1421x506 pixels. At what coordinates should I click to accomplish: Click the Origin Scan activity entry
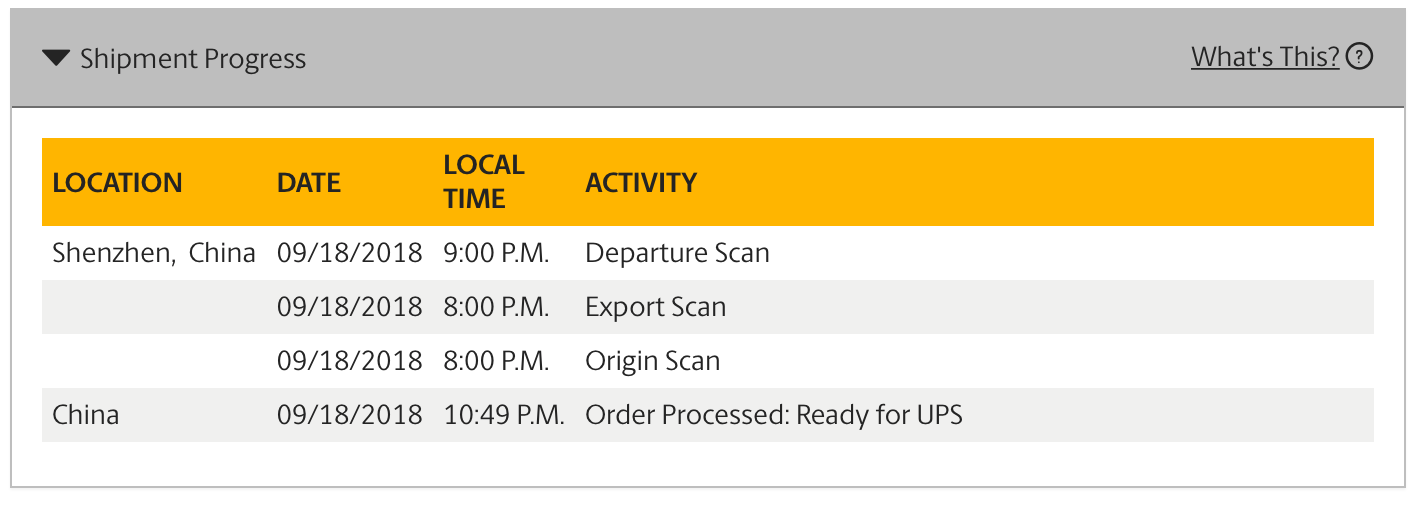[652, 361]
